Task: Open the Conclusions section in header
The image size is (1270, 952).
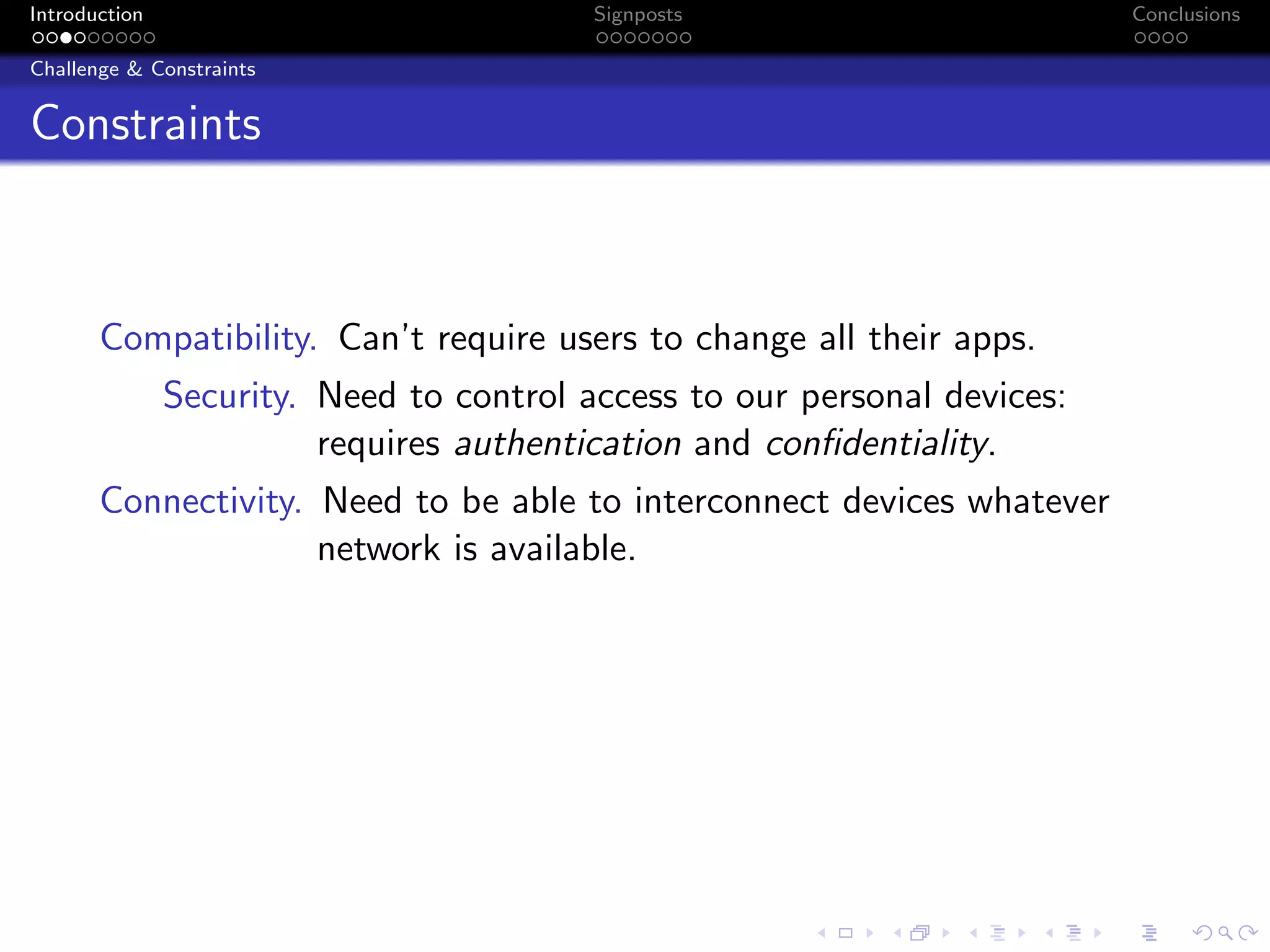Action: click(1186, 14)
